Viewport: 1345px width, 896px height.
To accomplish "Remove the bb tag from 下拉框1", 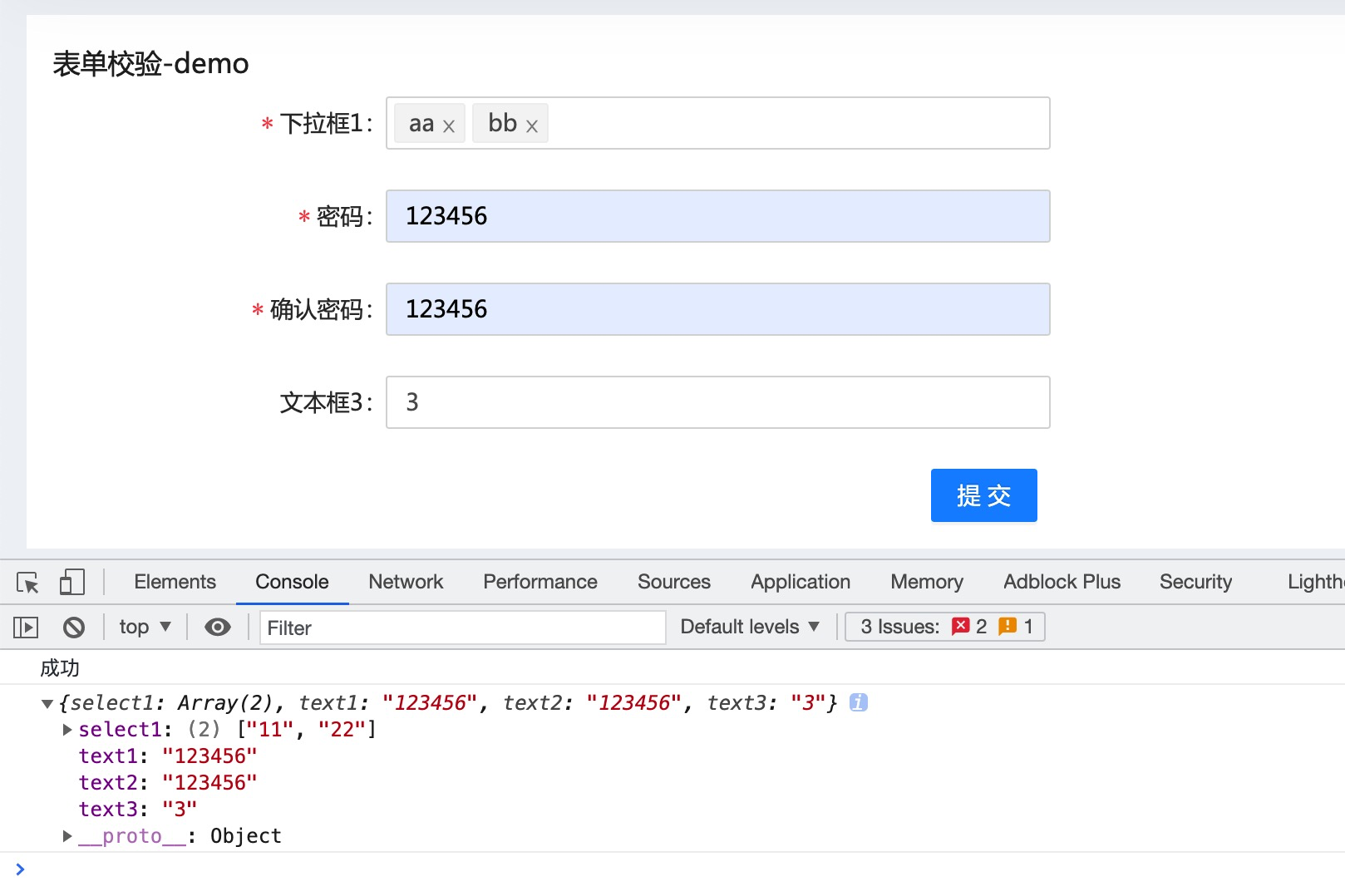I will pyautogui.click(x=532, y=126).
